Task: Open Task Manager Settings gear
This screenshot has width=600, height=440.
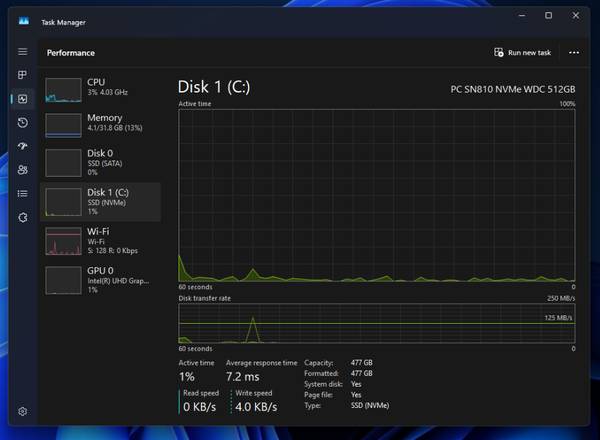Action: [22, 411]
